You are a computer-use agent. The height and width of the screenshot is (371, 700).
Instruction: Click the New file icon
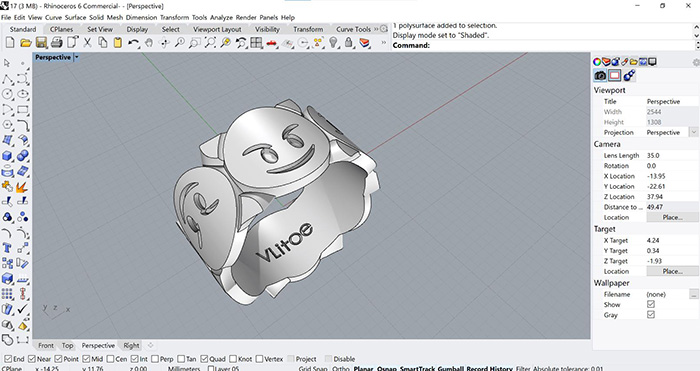pos(10,43)
